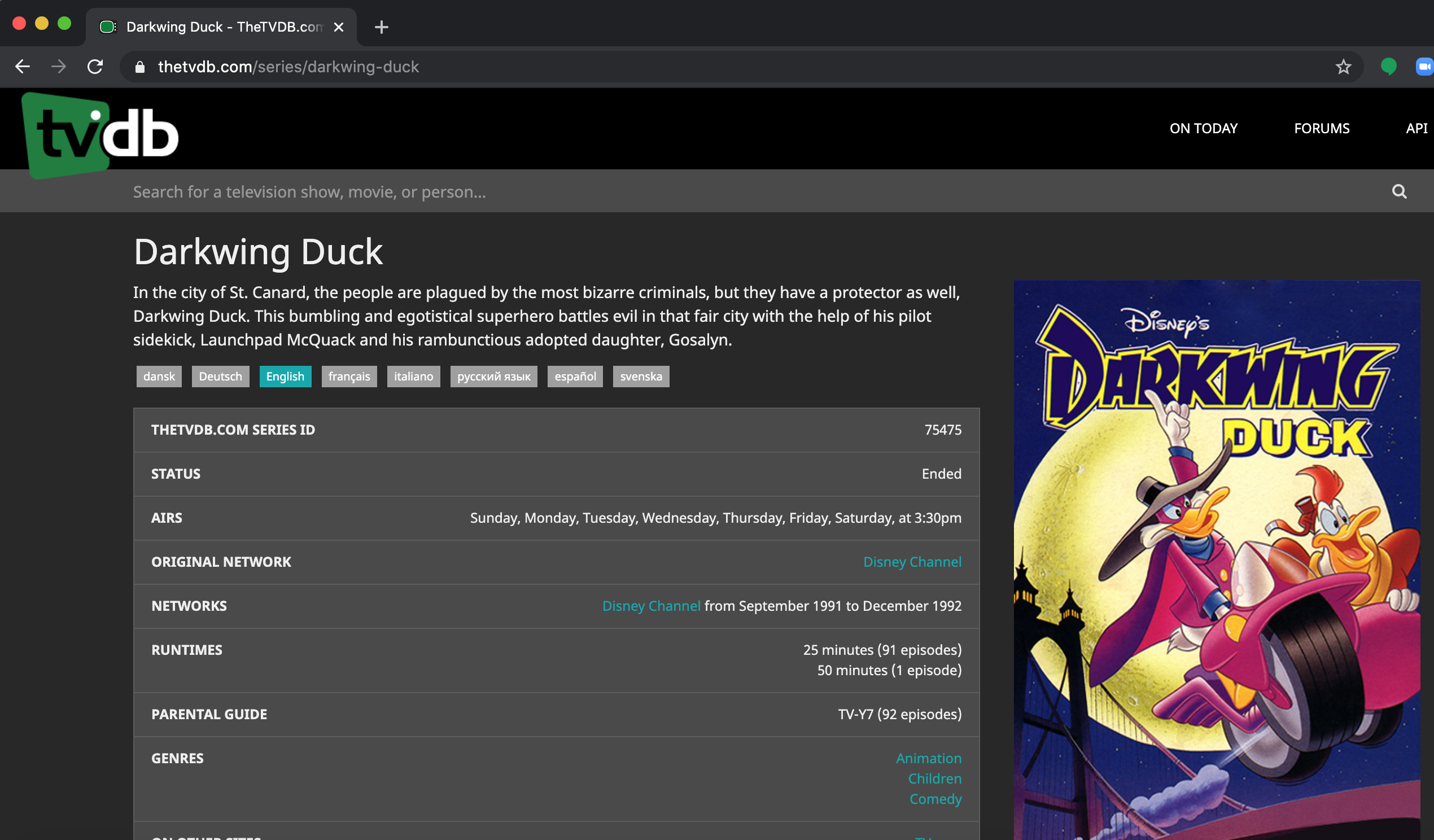The image size is (1434, 840).
Task: Reload the page with refresh icon
Action: 95,67
